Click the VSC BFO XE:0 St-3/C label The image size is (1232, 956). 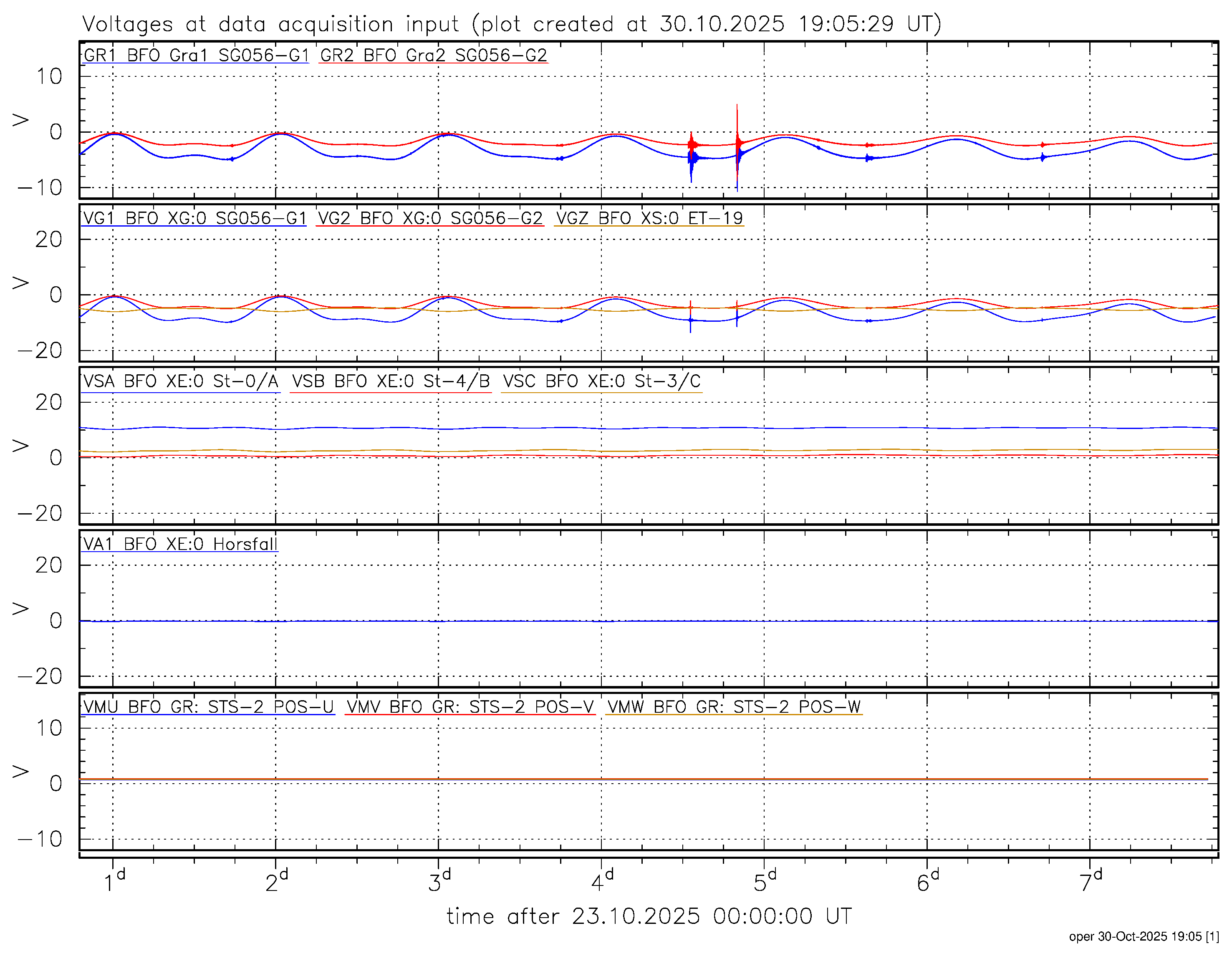click(601, 381)
